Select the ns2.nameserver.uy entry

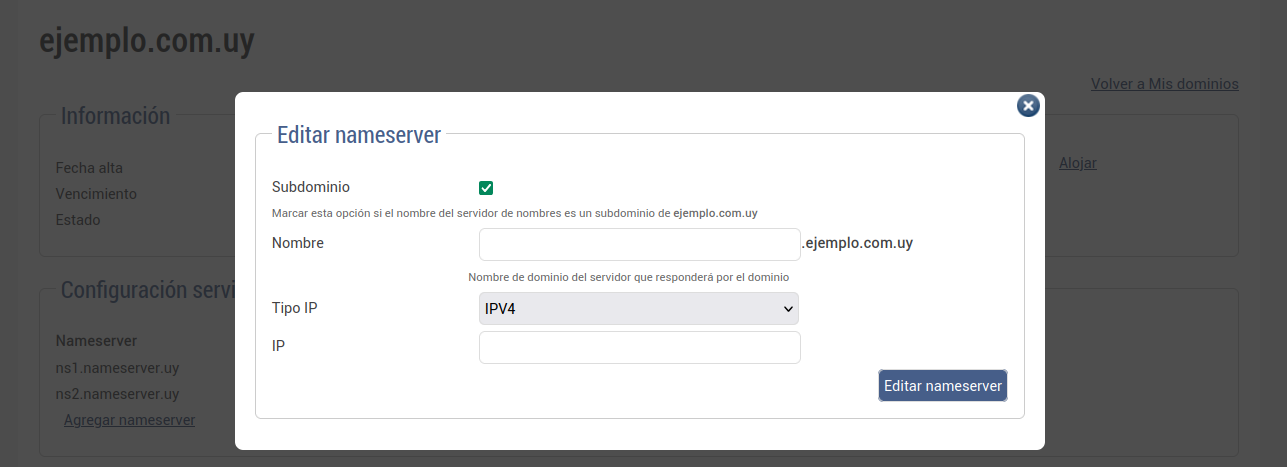(117, 394)
